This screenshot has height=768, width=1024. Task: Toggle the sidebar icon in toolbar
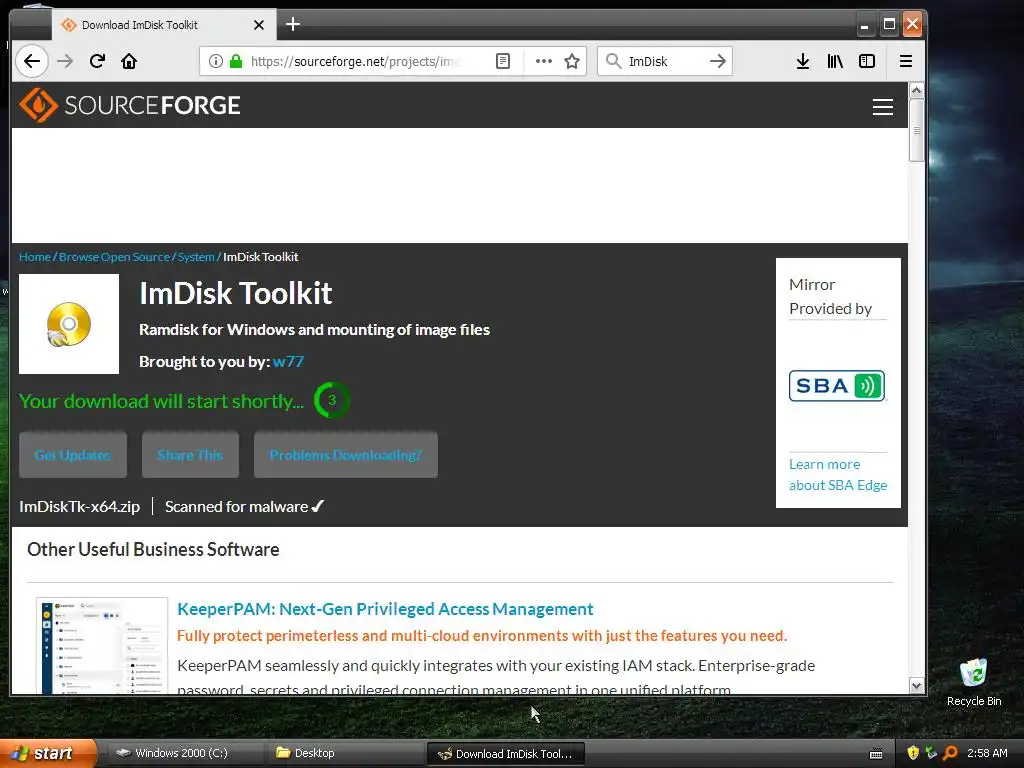tap(867, 61)
